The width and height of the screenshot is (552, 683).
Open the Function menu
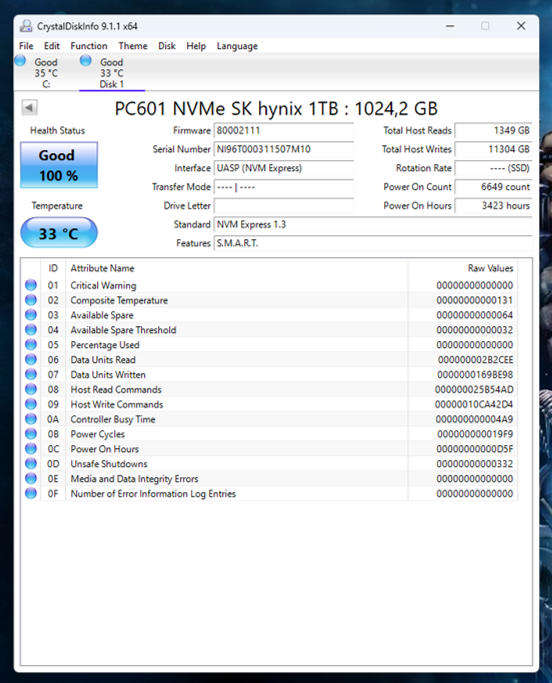click(89, 46)
